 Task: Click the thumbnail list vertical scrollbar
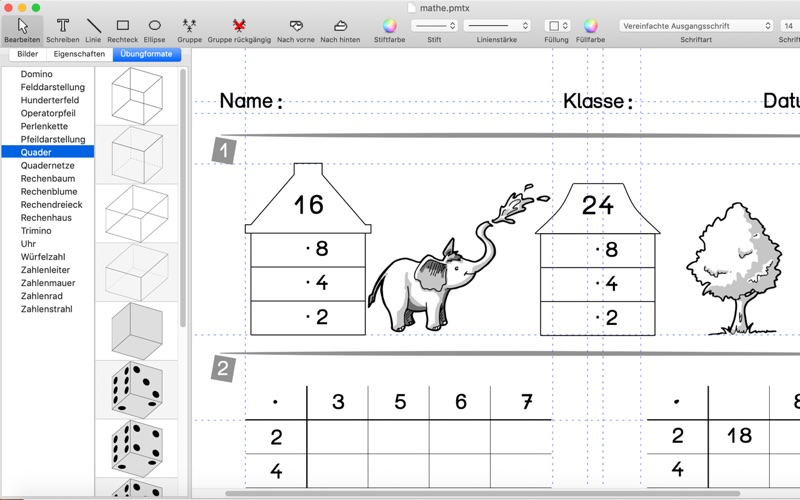[183, 198]
